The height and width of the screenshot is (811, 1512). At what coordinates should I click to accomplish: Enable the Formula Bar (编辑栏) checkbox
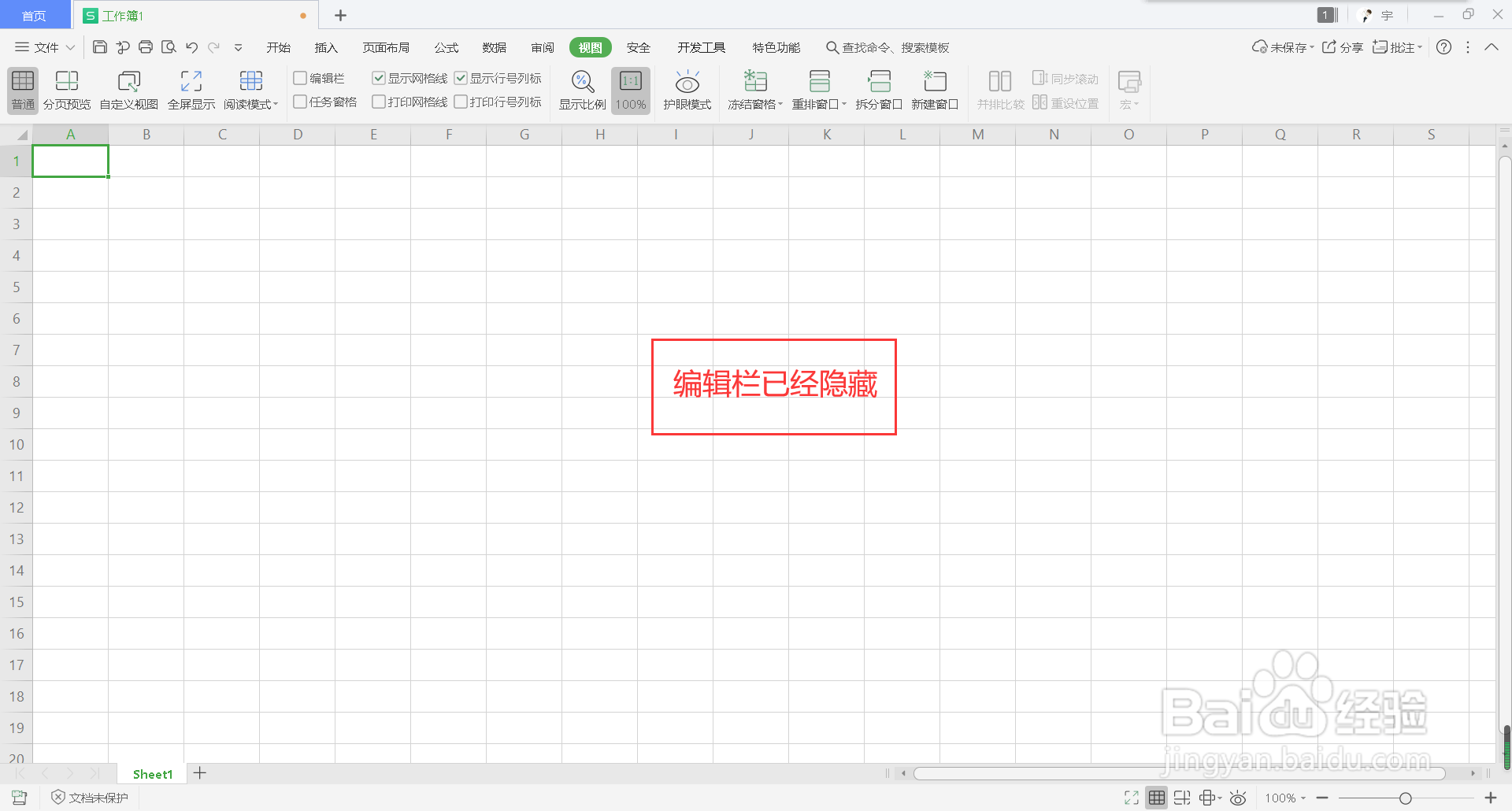pyautogui.click(x=300, y=78)
